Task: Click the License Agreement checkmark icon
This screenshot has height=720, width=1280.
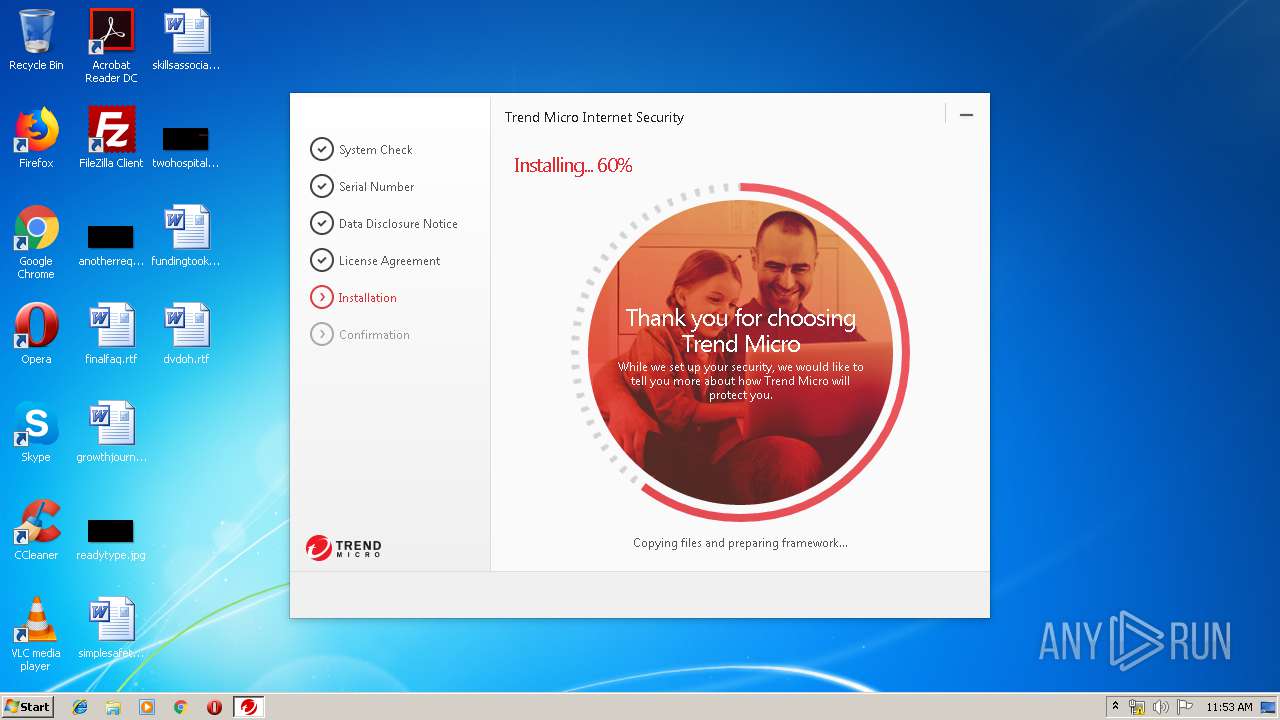Action: coord(321,260)
